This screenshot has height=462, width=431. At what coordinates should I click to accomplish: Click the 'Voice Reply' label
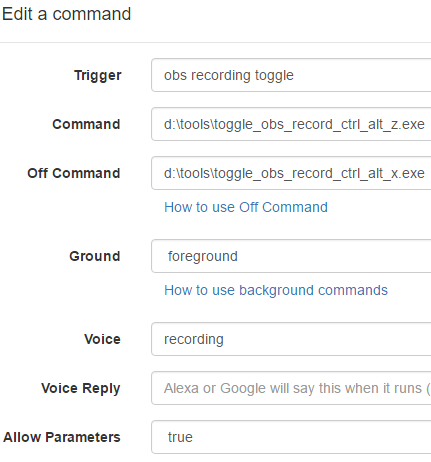tap(81, 389)
